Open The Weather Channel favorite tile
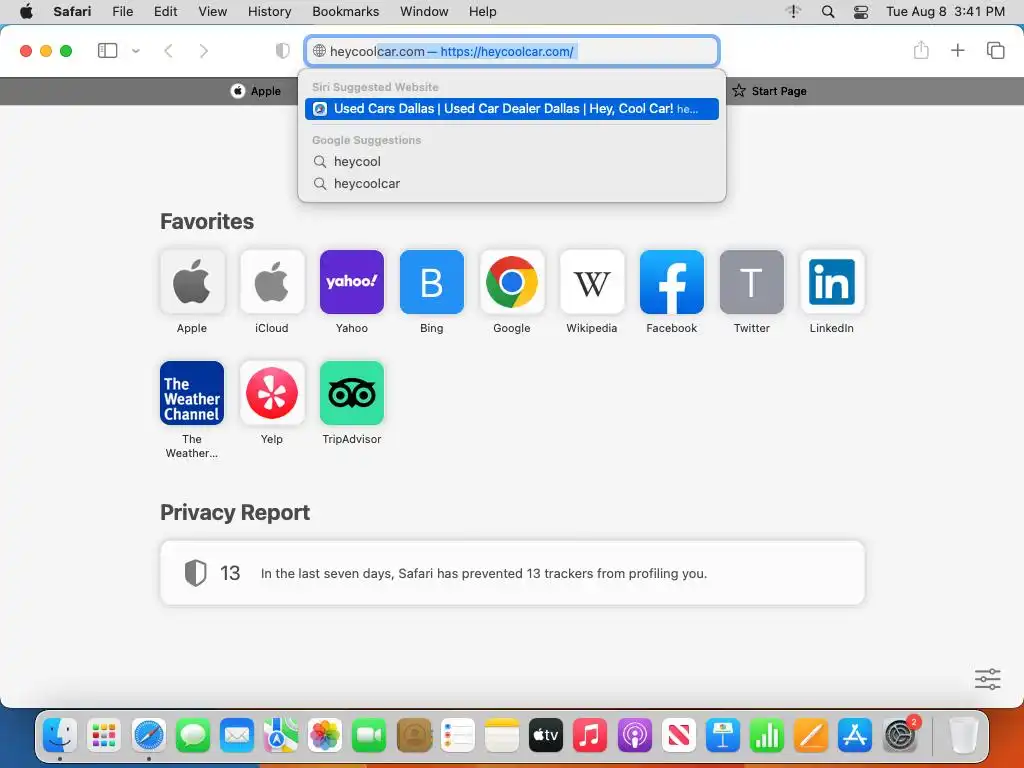The height and width of the screenshot is (768, 1024). [x=192, y=393]
